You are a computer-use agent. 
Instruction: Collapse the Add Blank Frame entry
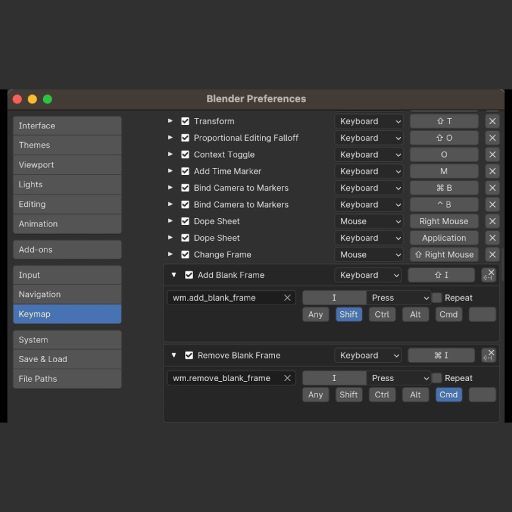point(174,275)
